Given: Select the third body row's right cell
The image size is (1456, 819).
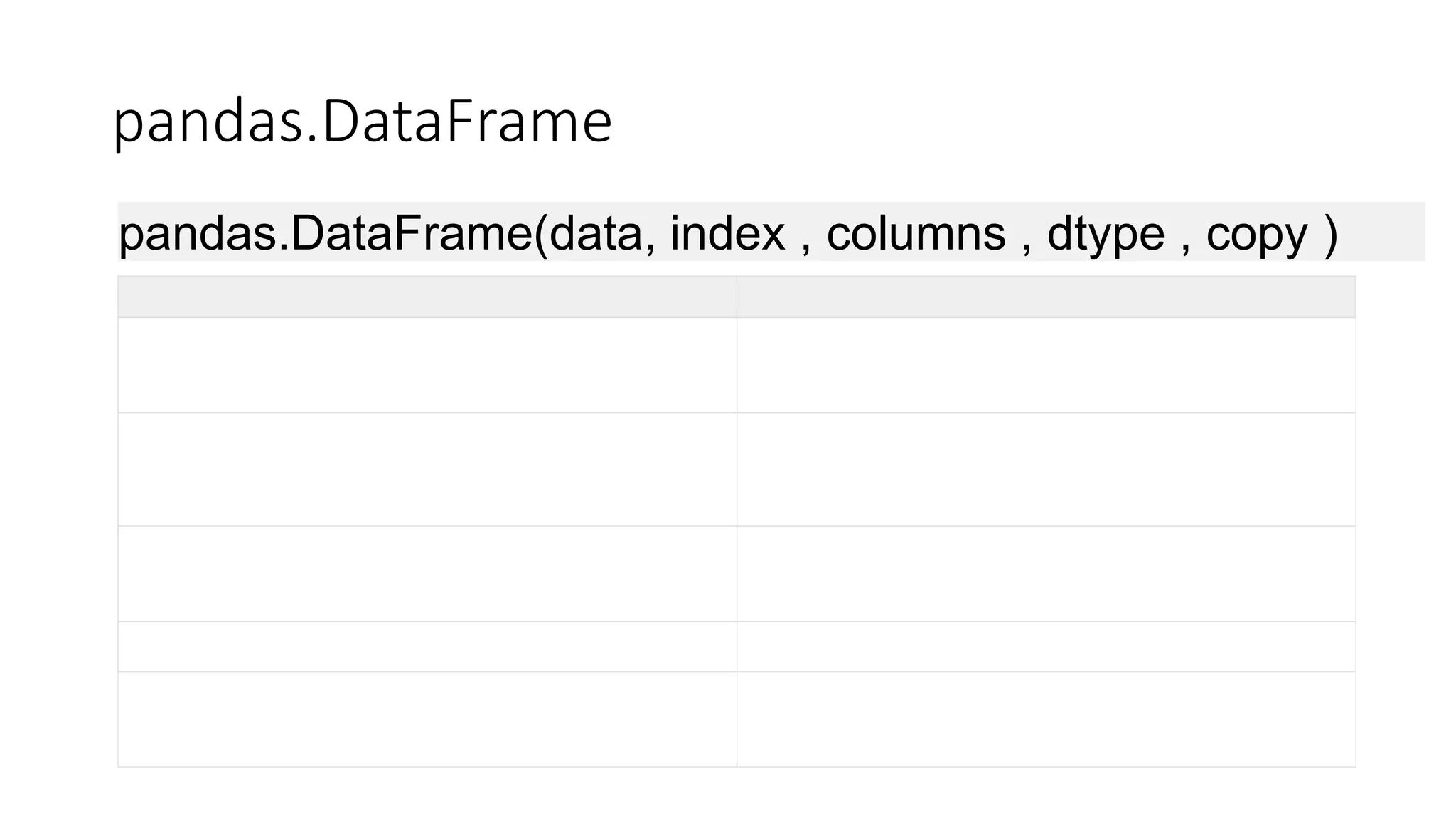Looking at the screenshot, I should 1046,574.
